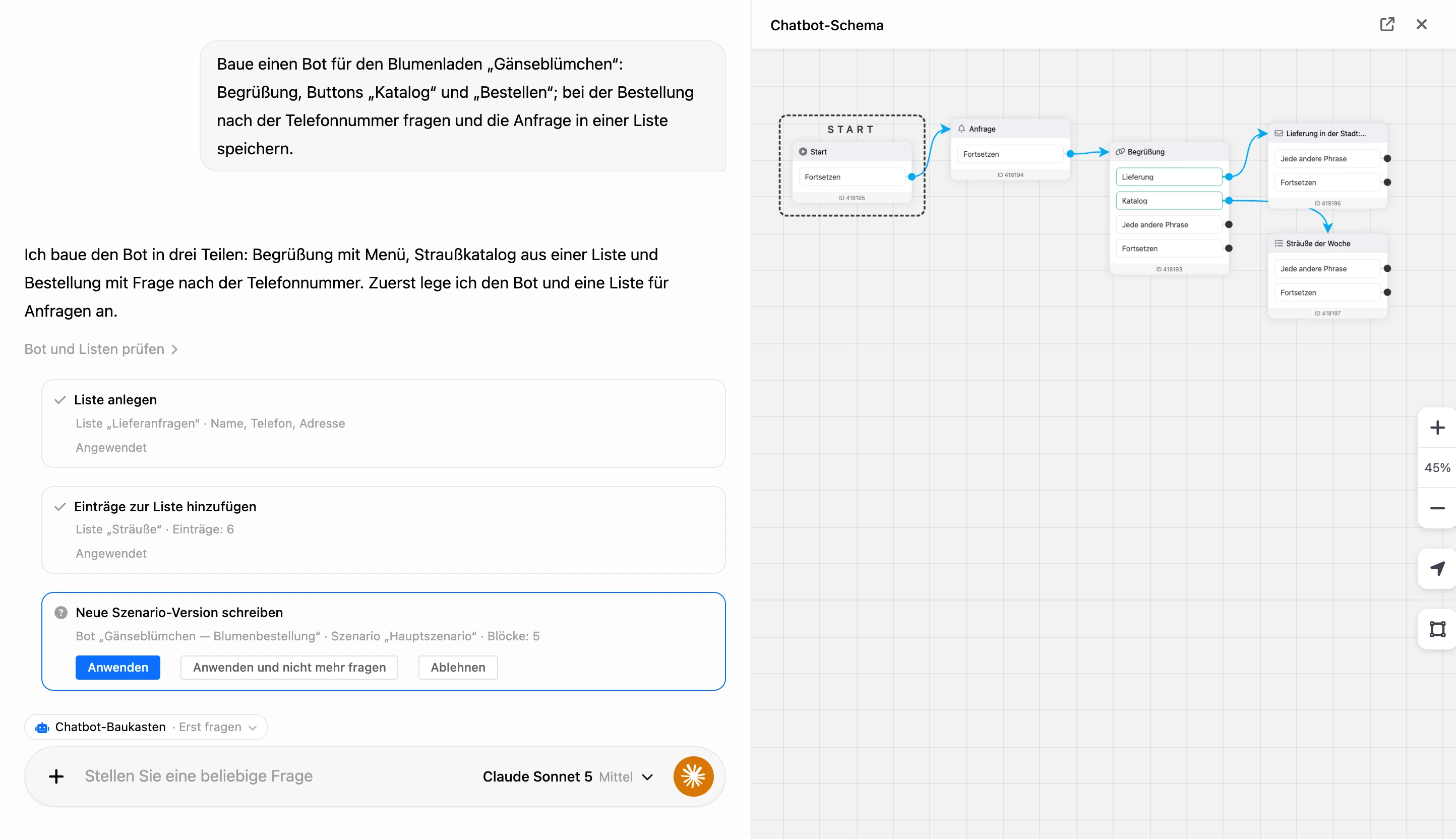Click the Chatbot-Schema panel heading
This screenshot has height=839, width=1456.
826,25
